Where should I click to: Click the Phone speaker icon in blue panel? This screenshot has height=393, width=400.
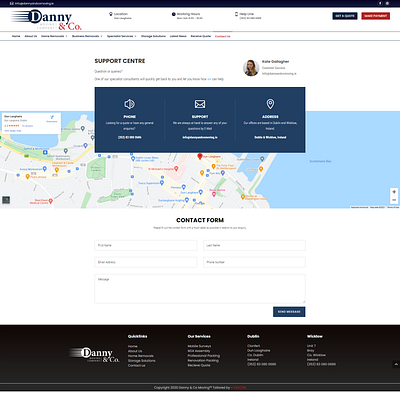[129, 104]
